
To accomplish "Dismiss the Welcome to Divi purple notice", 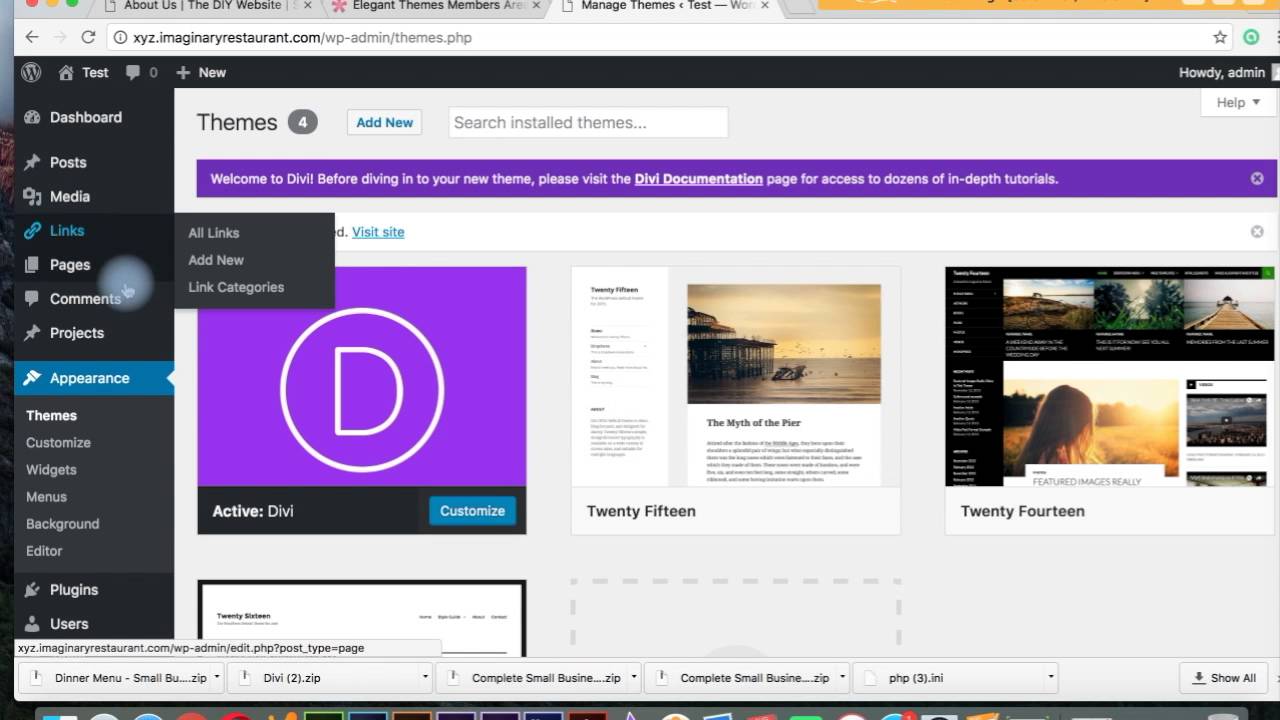I will tap(1257, 178).
